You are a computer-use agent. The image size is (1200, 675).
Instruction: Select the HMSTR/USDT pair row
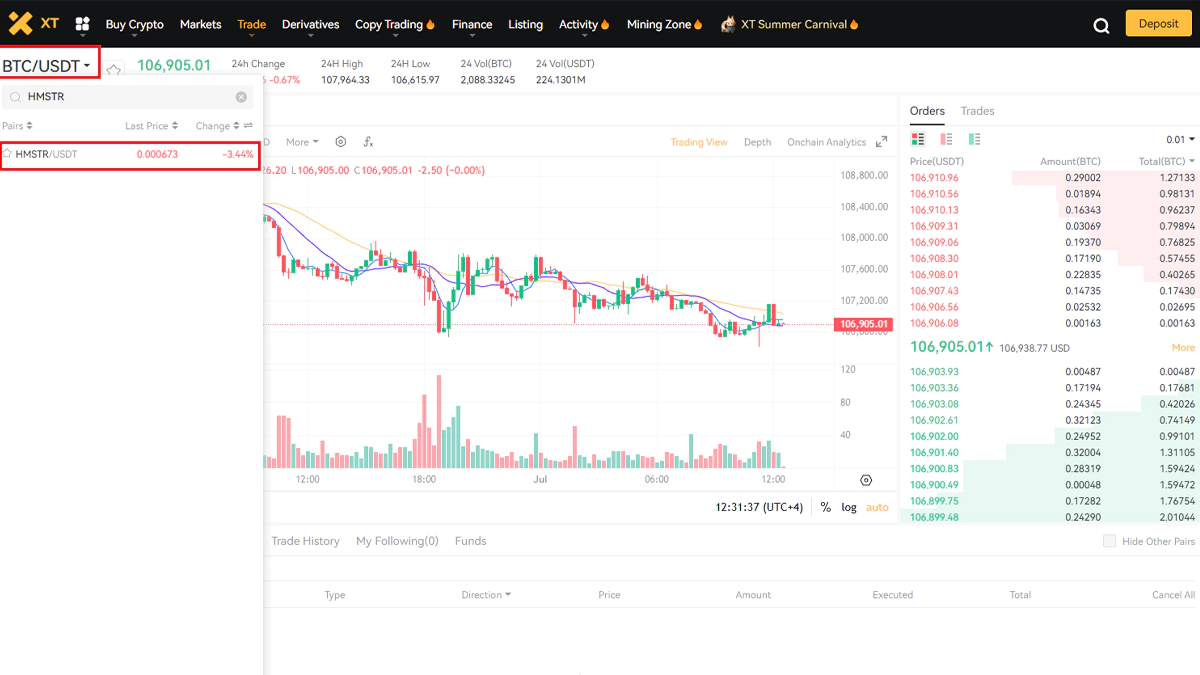(x=130, y=154)
